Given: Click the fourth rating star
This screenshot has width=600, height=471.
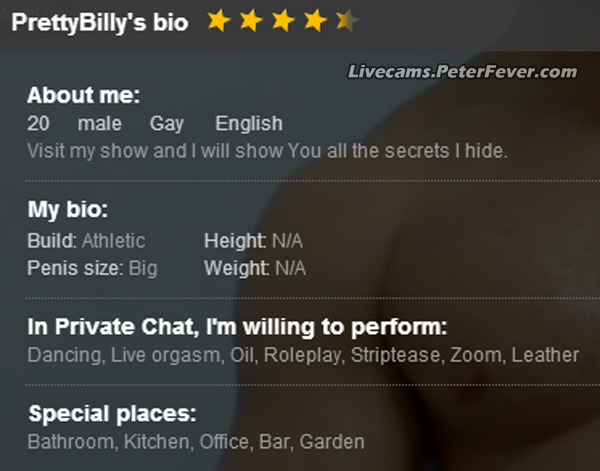Looking at the screenshot, I should [315, 21].
